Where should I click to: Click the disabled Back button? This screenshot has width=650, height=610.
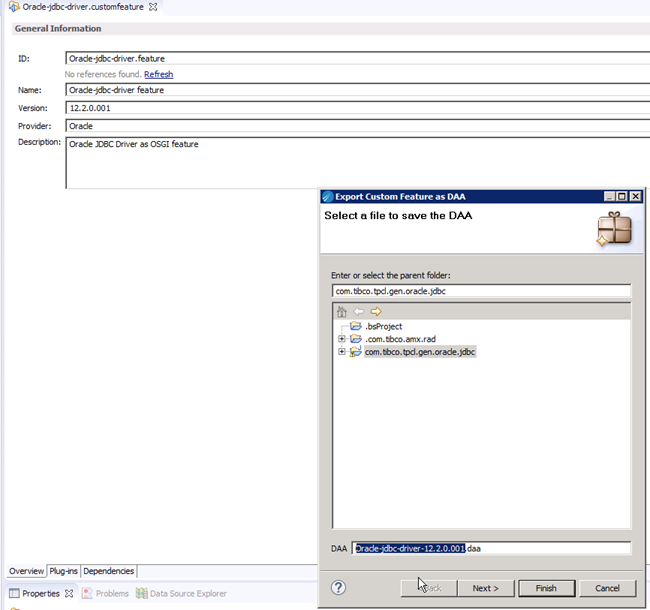429,588
